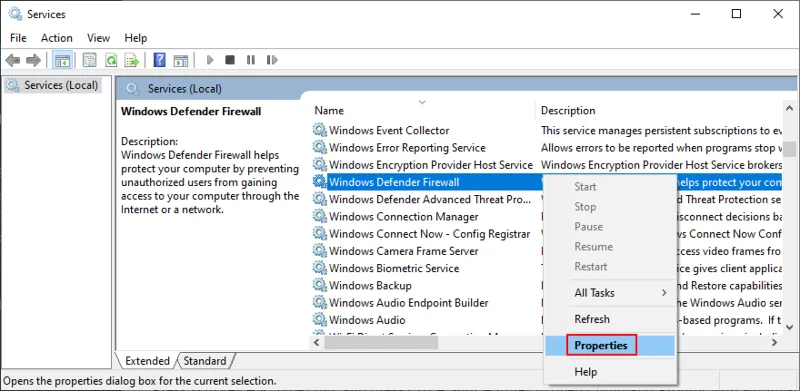Click the Services title bar gear icon
The height and width of the screenshot is (391, 800).
click(15, 14)
